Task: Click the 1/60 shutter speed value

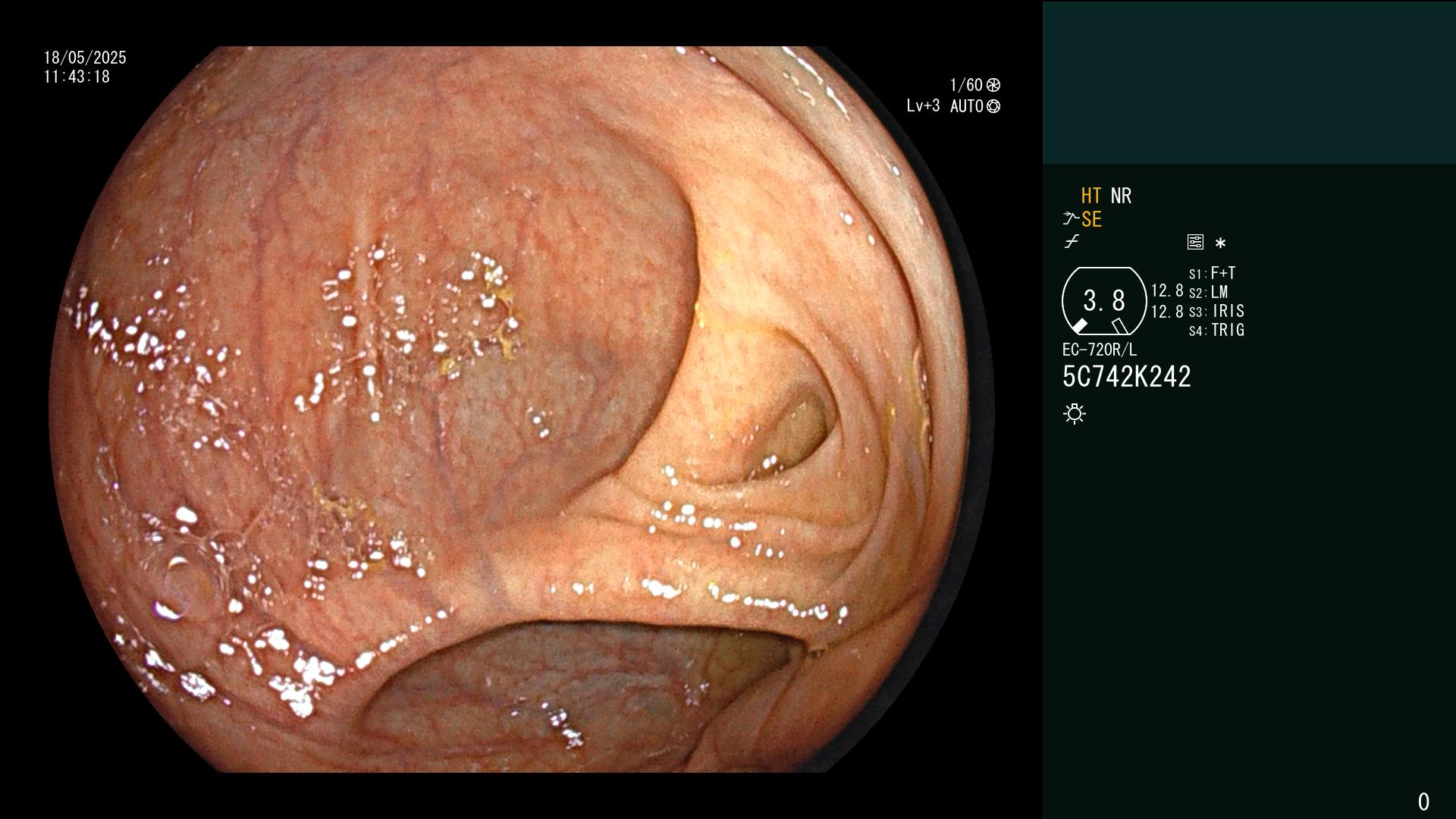Action: click(x=966, y=85)
